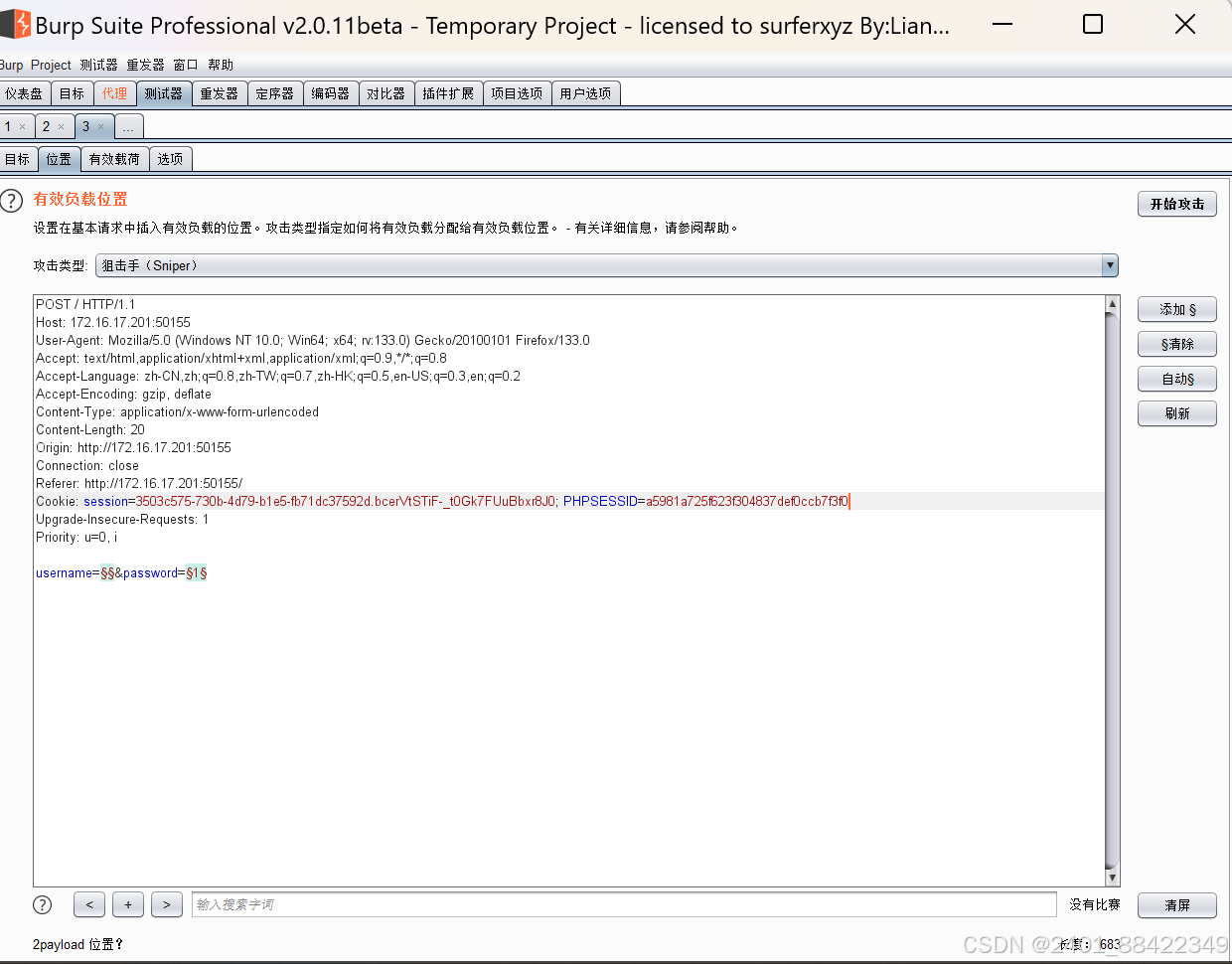
Task: Click the 'Connection: close' header line
Action: (87, 466)
